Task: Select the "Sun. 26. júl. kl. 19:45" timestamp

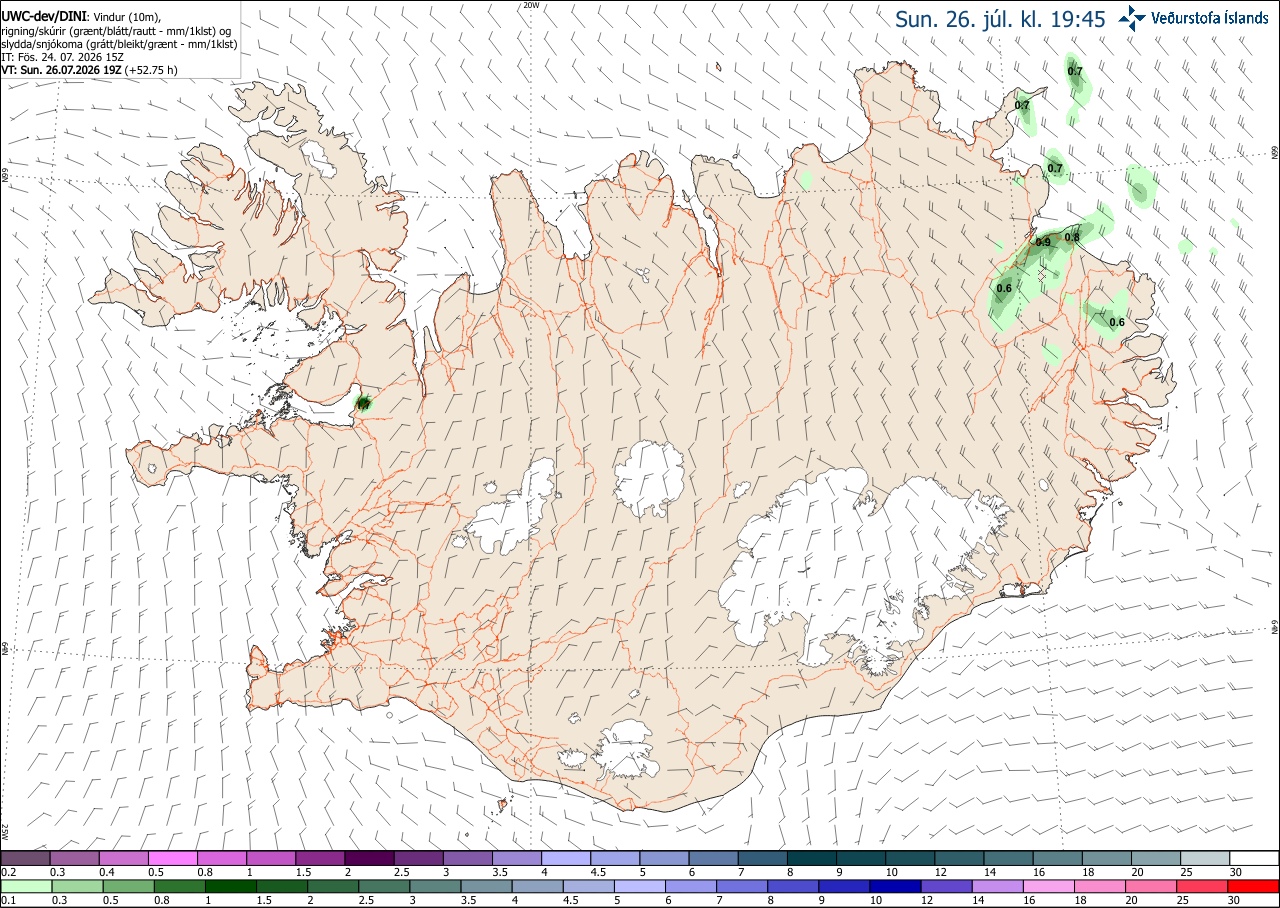Action: 999,19
